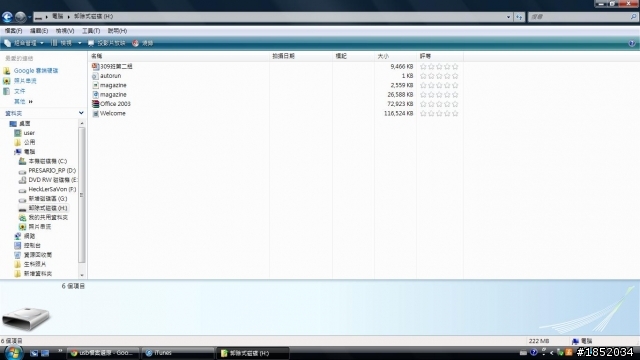Open the 工具(T) Tools menu

(91, 31)
